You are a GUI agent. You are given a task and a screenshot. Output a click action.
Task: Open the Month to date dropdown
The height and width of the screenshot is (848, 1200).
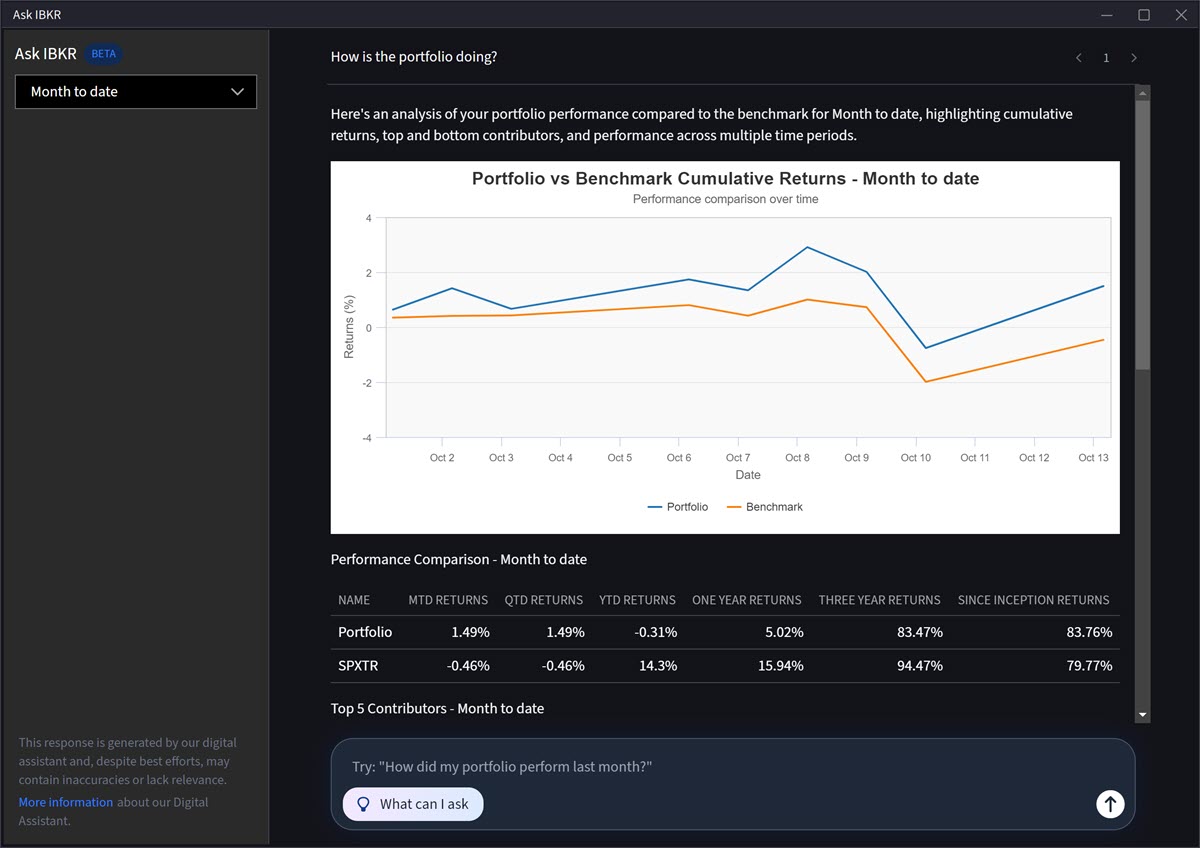point(136,92)
